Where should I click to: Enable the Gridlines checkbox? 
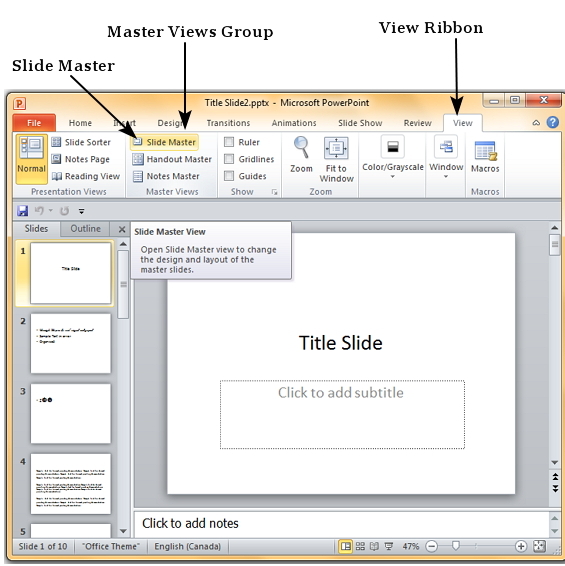pyautogui.click(x=229, y=159)
